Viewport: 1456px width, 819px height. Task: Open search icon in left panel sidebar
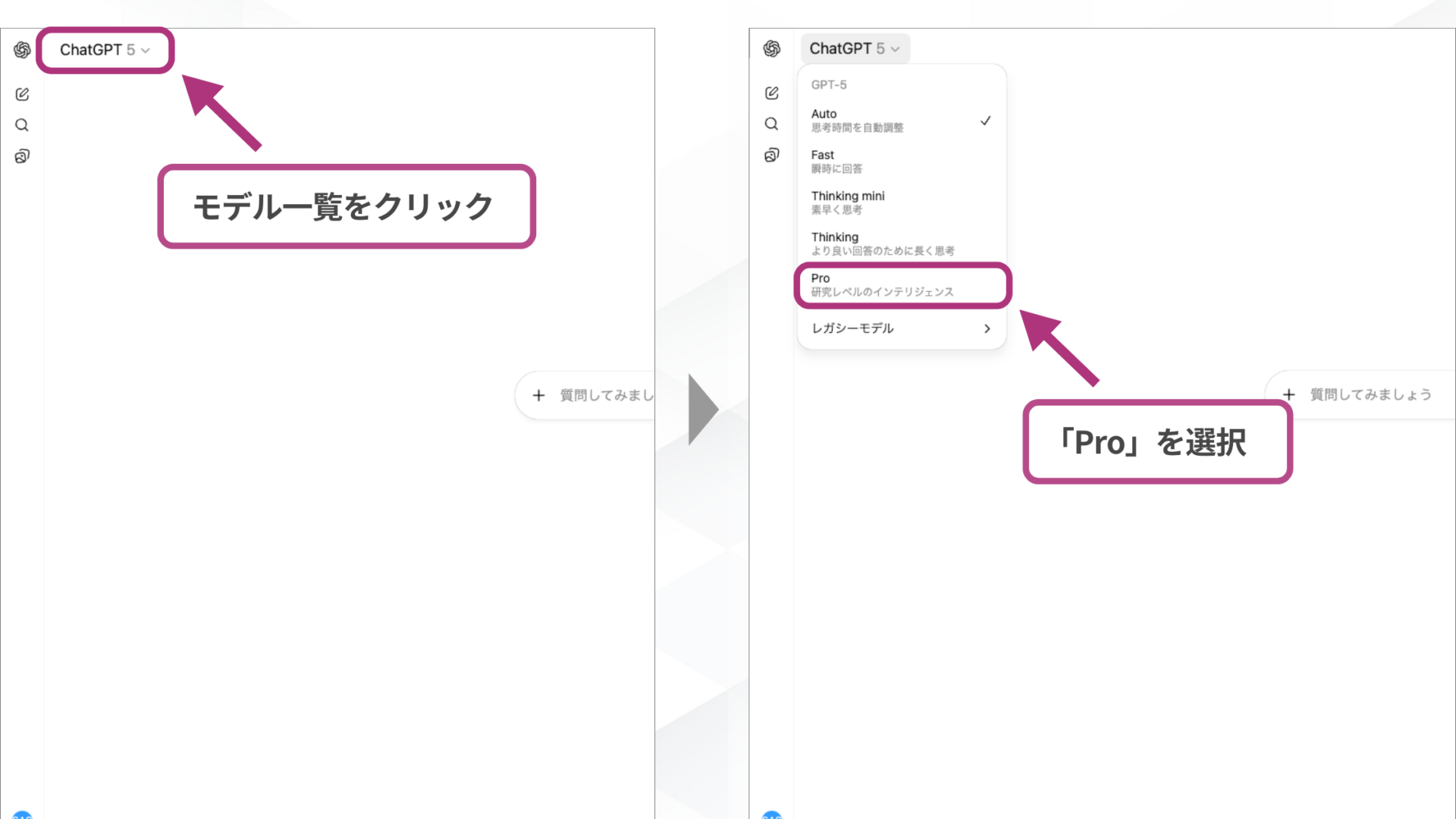(22, 125)
